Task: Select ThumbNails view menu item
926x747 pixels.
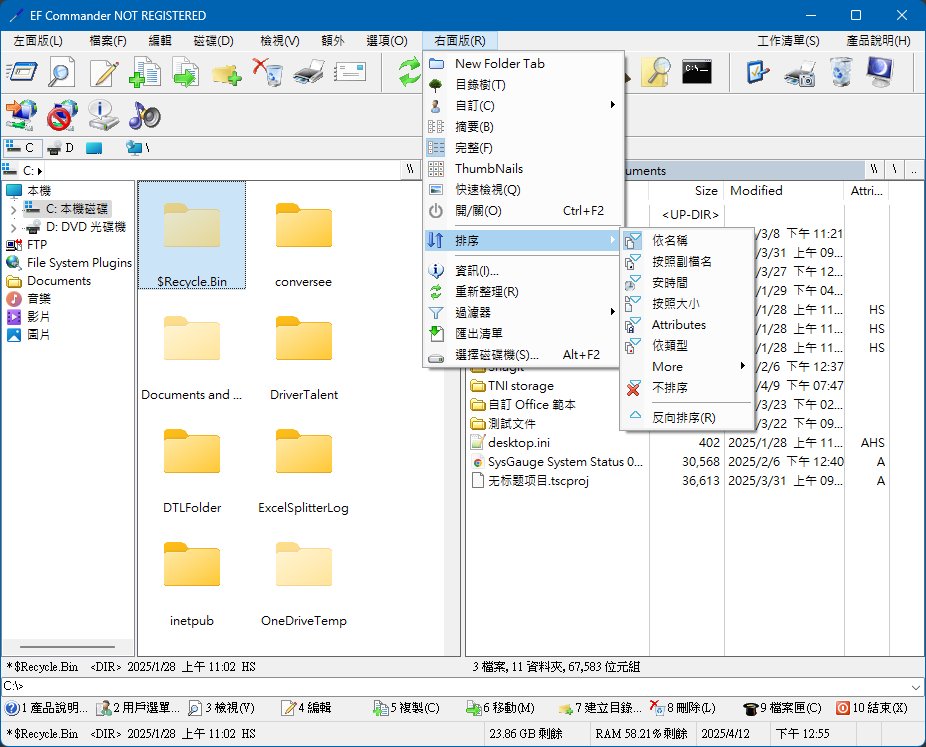Action: click(488, 168)
